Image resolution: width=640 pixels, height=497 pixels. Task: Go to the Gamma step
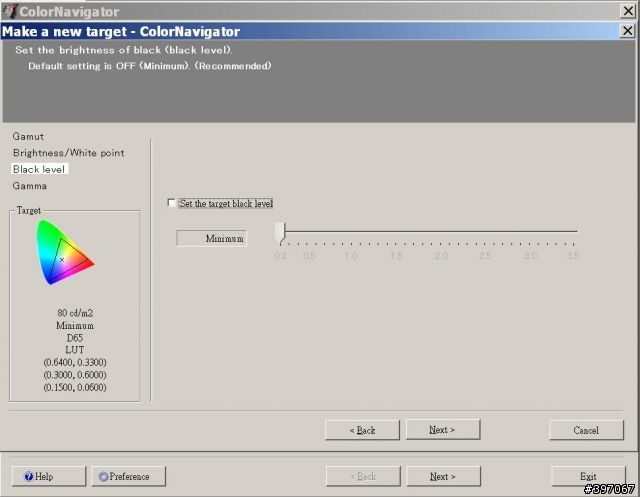click(x=29, y=186)
